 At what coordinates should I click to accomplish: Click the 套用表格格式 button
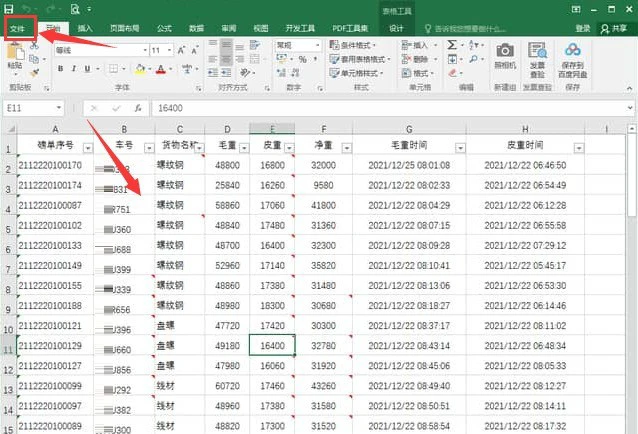tap(361, 59)
